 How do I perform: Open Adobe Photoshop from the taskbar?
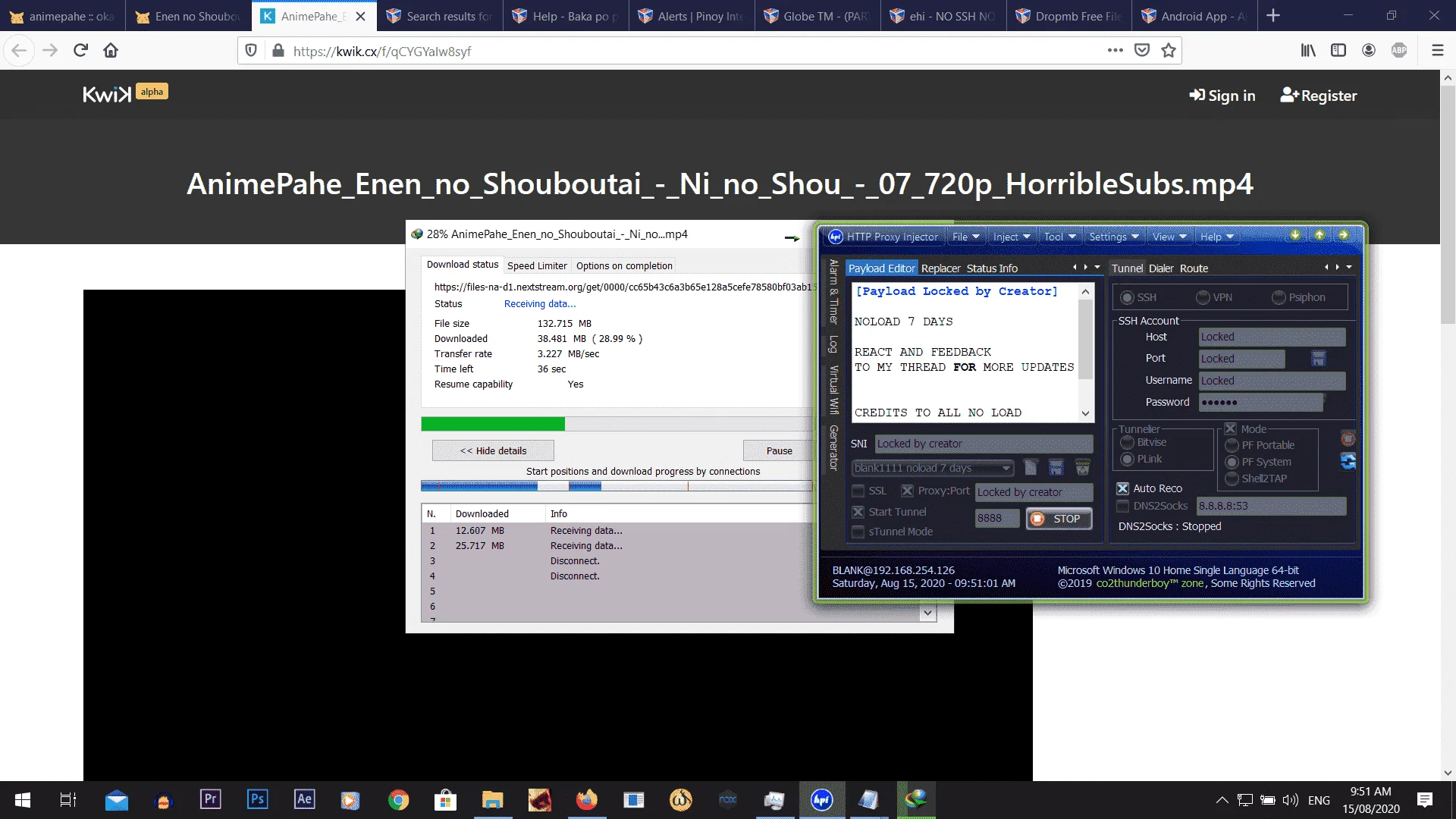click(257, 799)
